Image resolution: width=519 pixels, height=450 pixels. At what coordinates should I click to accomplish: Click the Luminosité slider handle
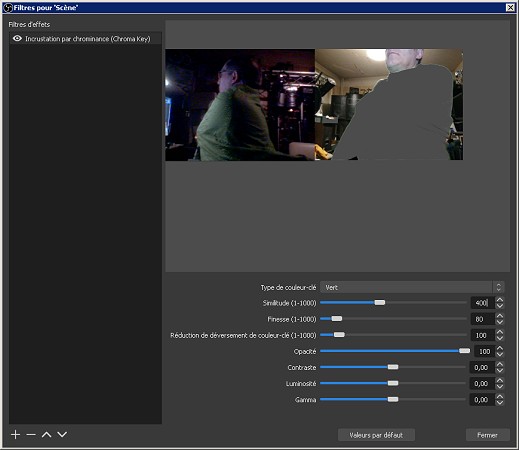(x=393, y=383)
